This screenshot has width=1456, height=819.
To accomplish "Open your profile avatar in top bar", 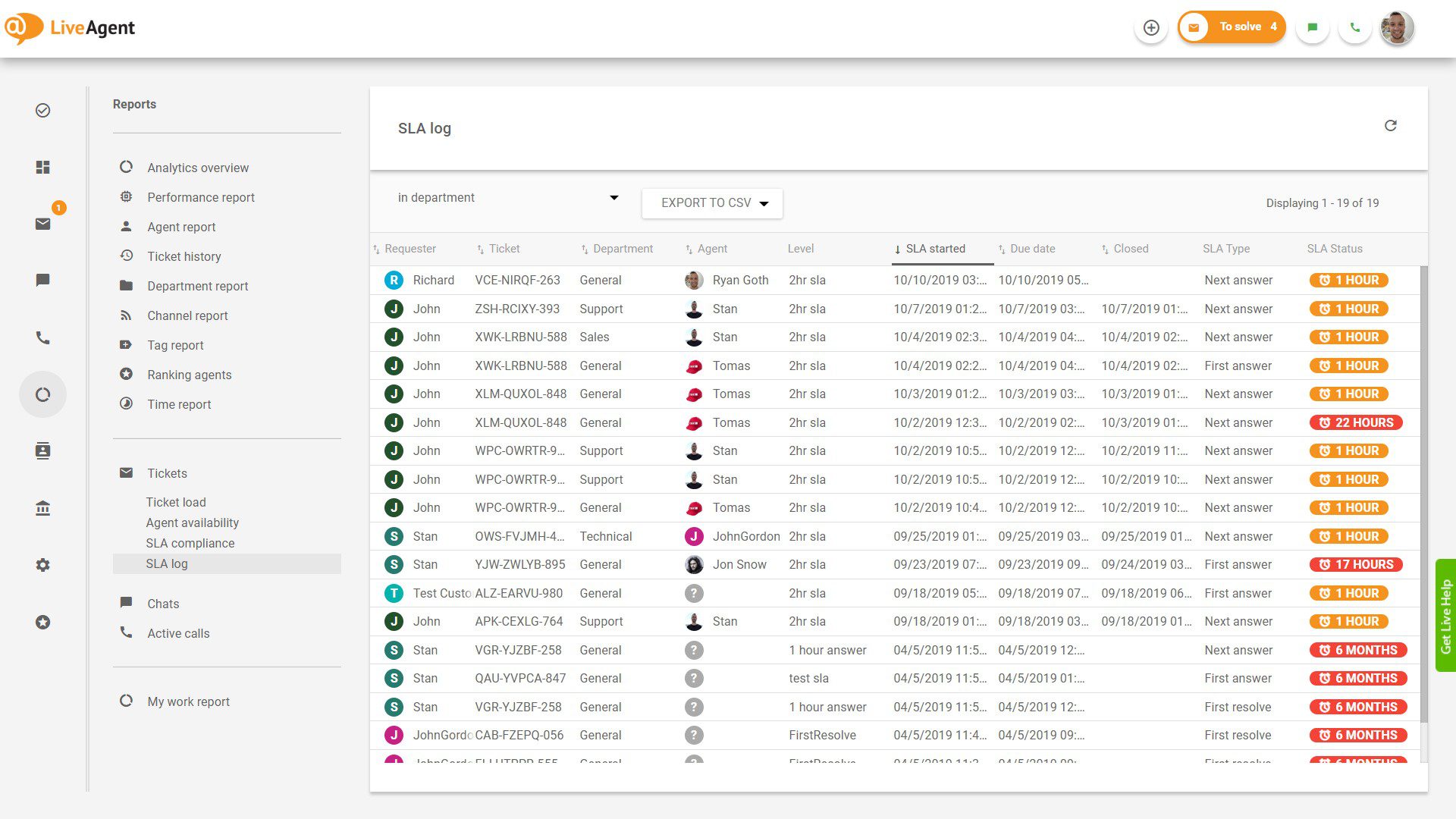I will tap(1397, 27).
